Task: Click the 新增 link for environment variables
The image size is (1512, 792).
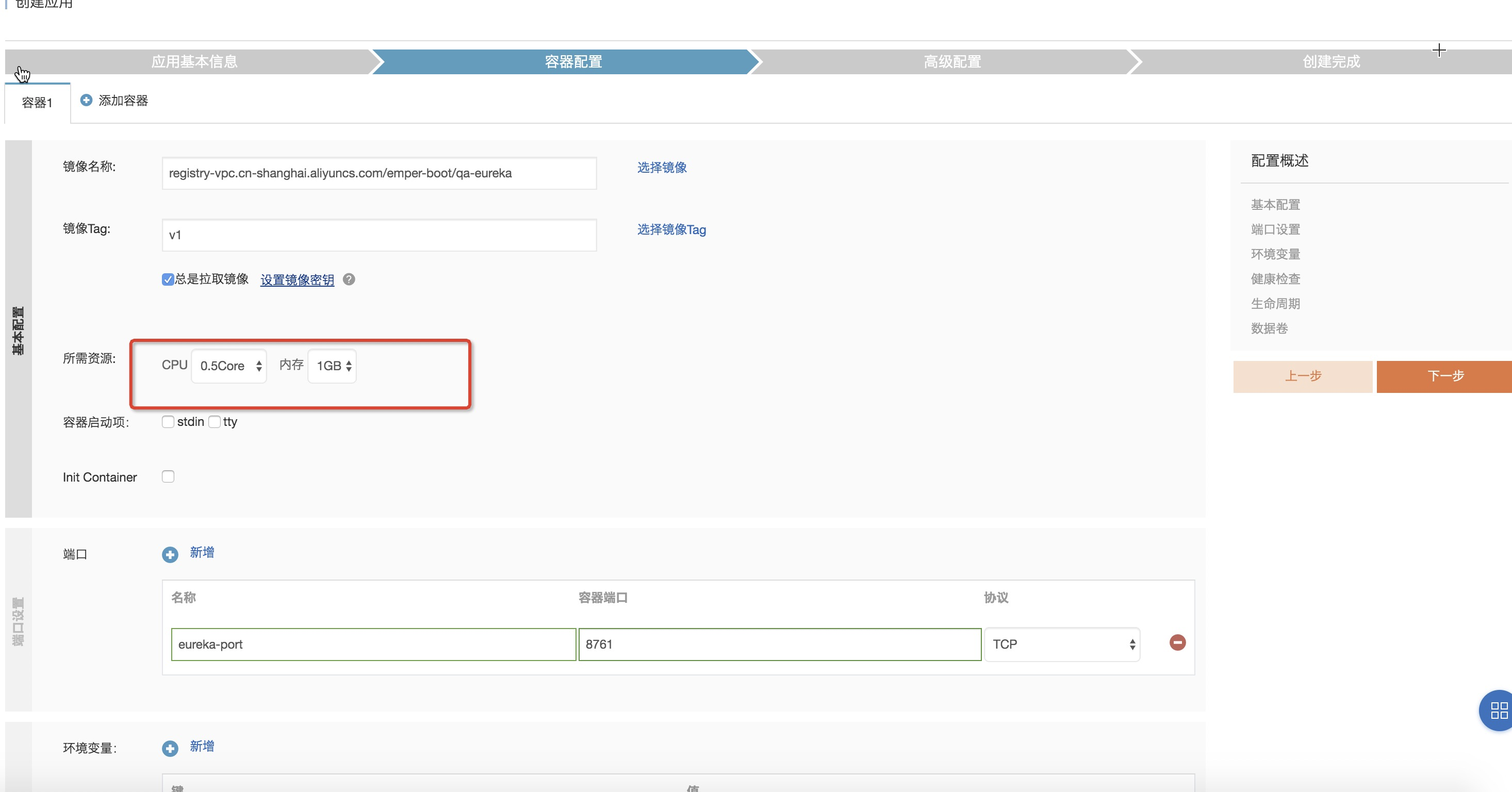Action: point(202,746)
